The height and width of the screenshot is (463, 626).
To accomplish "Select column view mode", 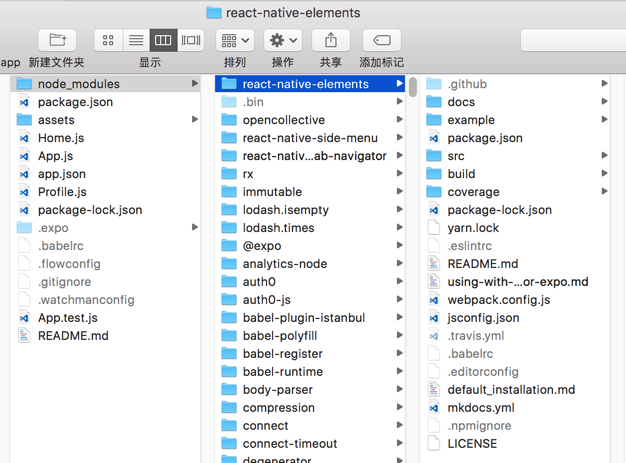I will (163, 40).
